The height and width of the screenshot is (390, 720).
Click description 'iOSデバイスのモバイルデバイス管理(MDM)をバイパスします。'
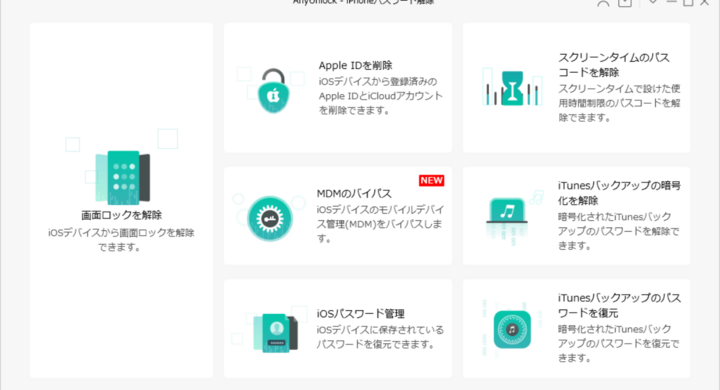tap(380, 224)
